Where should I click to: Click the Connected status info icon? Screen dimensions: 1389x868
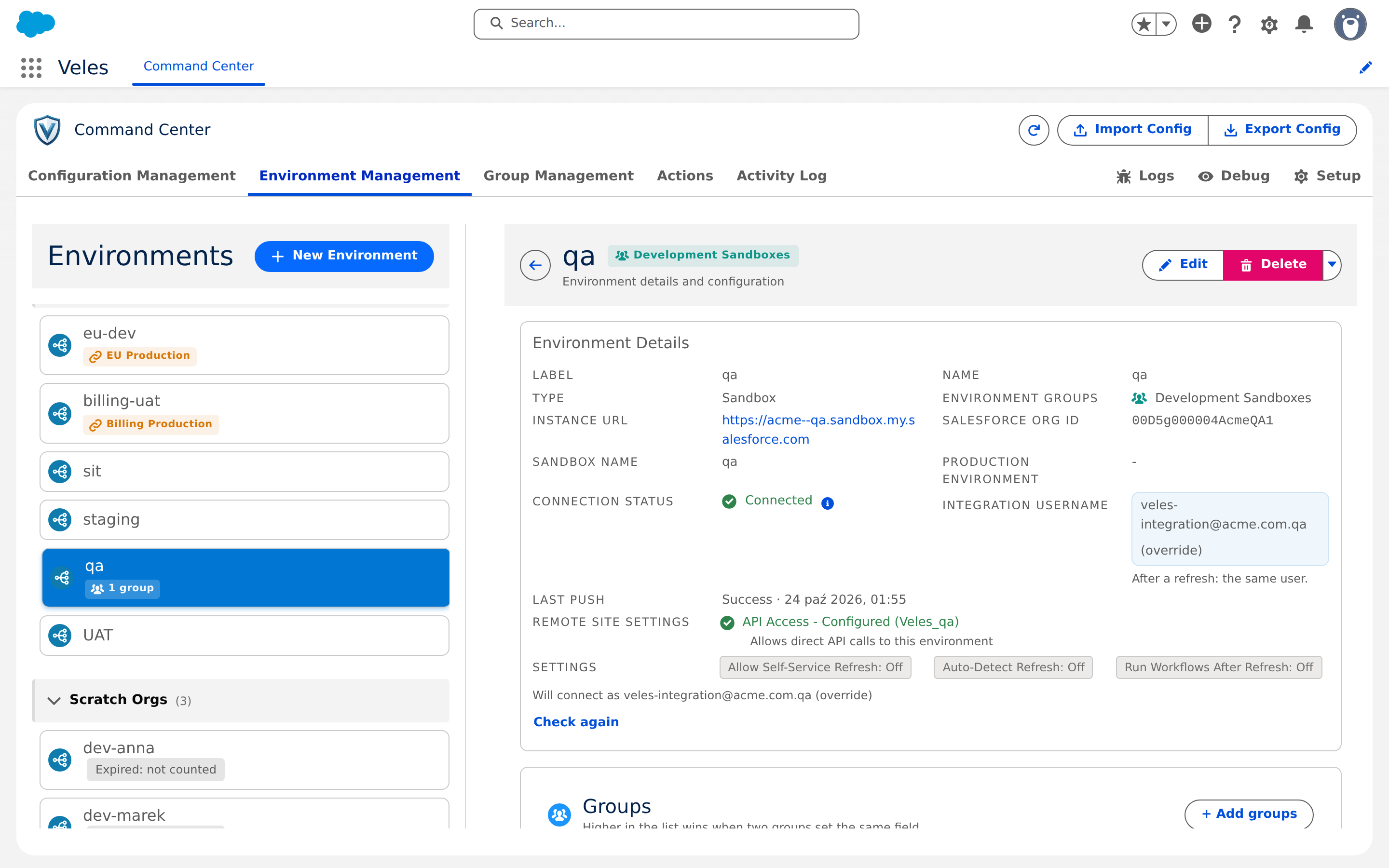point(827,503)
